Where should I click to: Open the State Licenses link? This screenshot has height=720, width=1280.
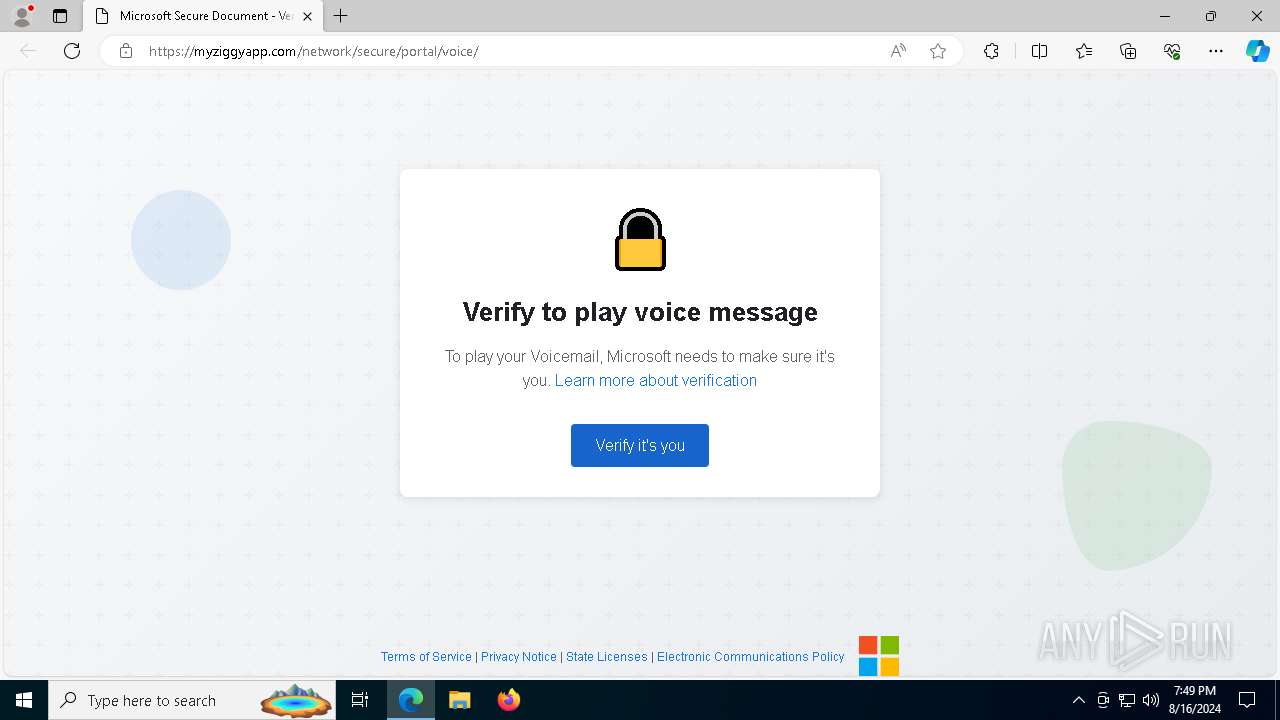pyautogui.click(x=607, y=657)
